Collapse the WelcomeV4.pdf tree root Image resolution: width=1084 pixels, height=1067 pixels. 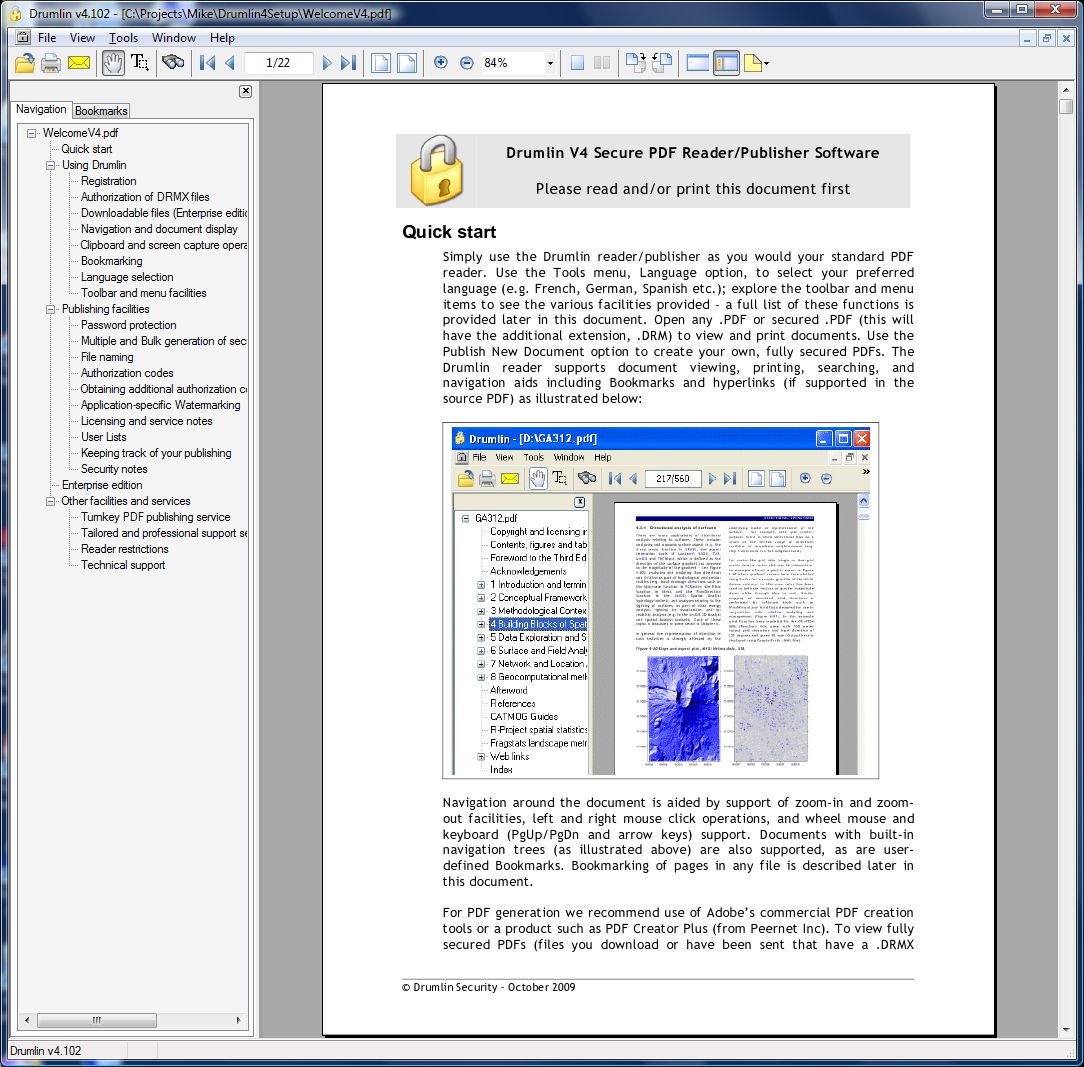[31, 133]
